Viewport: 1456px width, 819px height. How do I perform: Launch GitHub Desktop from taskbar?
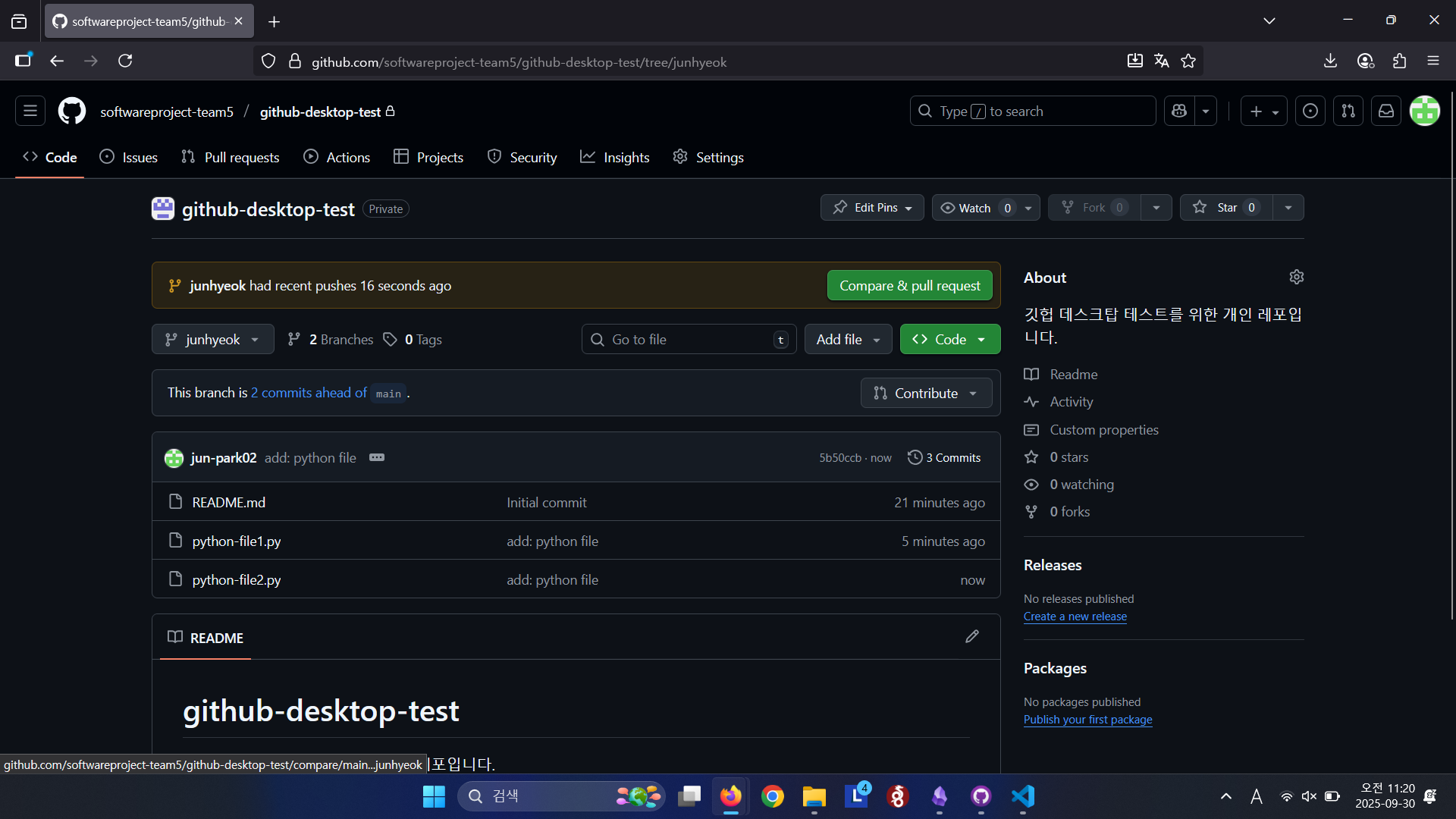point(981,796)
